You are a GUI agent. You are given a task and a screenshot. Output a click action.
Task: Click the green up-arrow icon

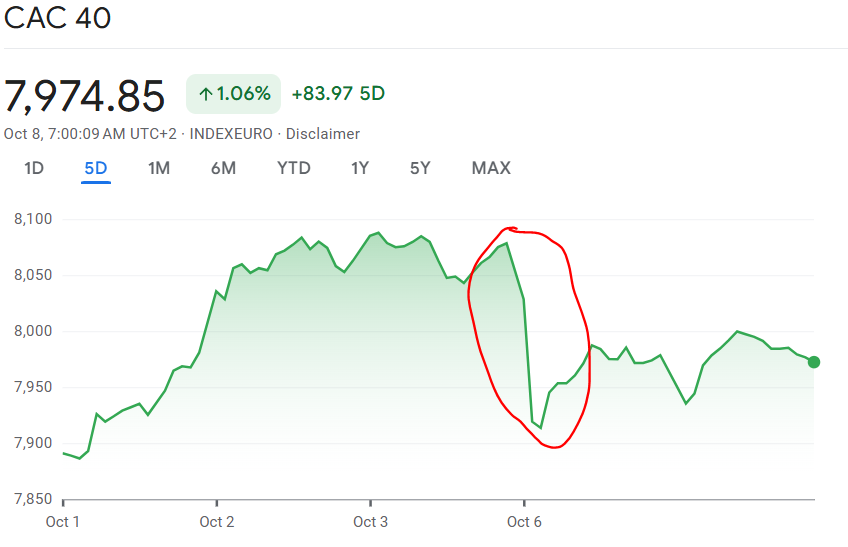[205, 95]
